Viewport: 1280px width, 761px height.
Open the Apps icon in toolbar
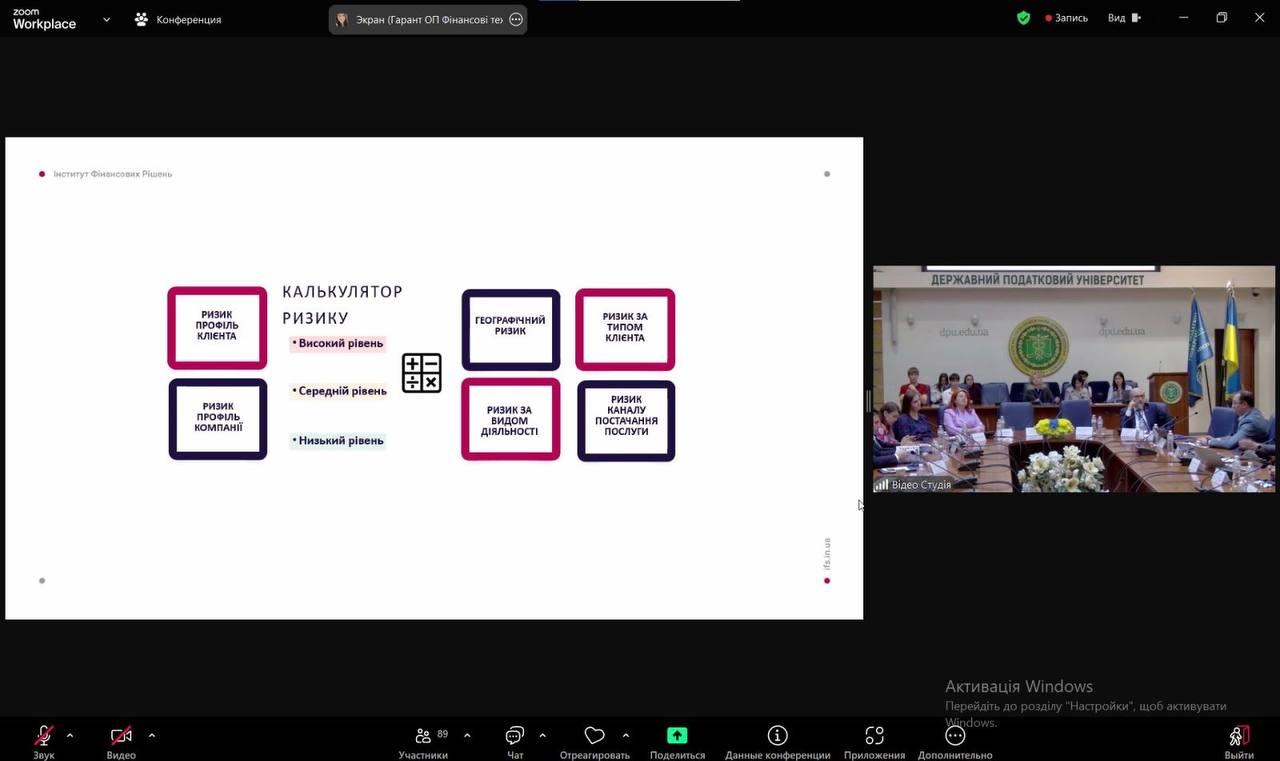(x=874, y=737)
